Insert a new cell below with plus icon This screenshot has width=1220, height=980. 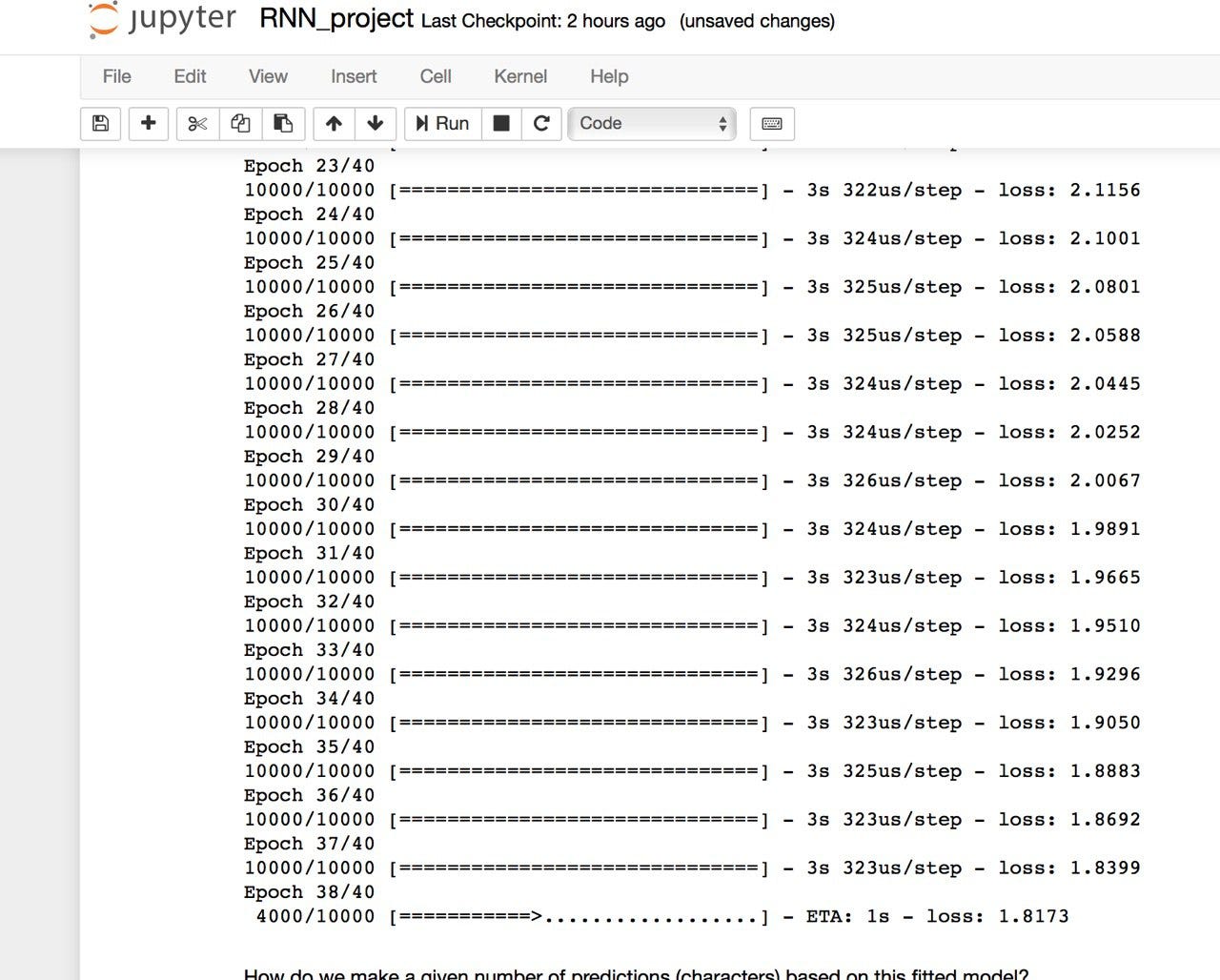[149, 124]
